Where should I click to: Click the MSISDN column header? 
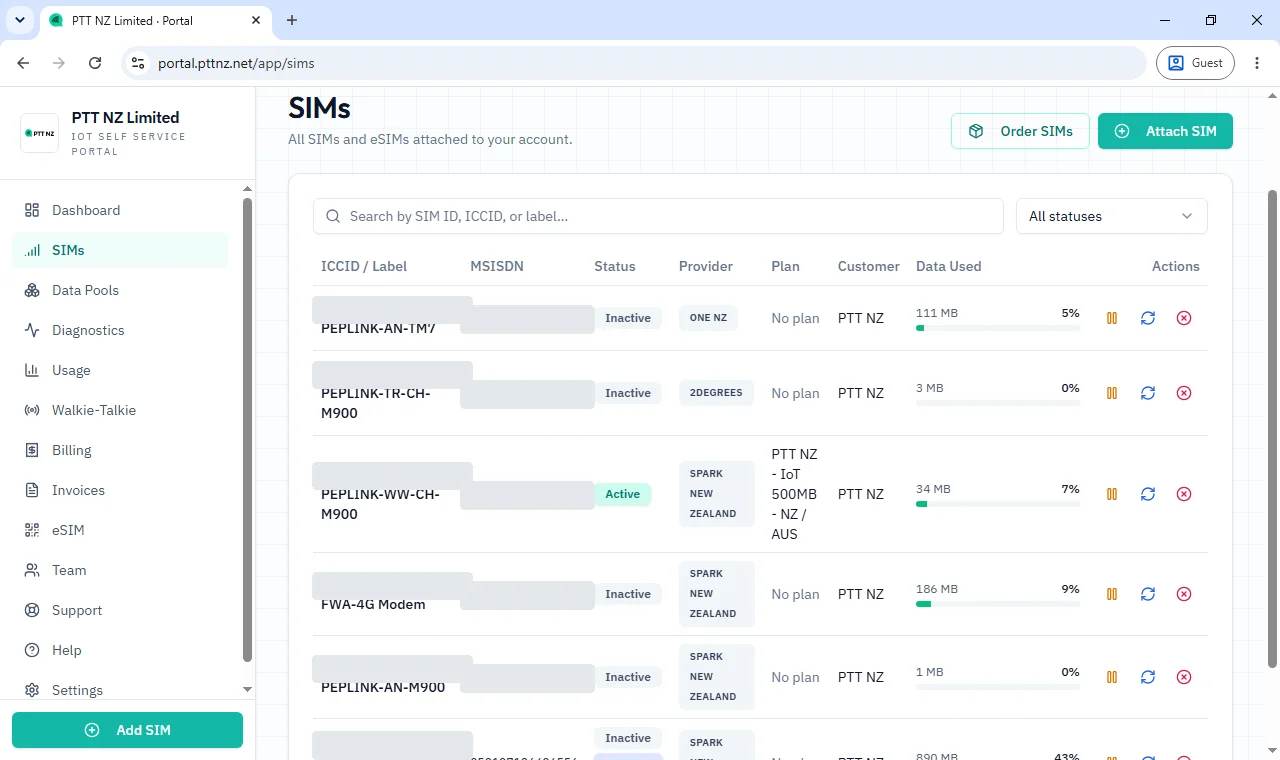(497, 266)
